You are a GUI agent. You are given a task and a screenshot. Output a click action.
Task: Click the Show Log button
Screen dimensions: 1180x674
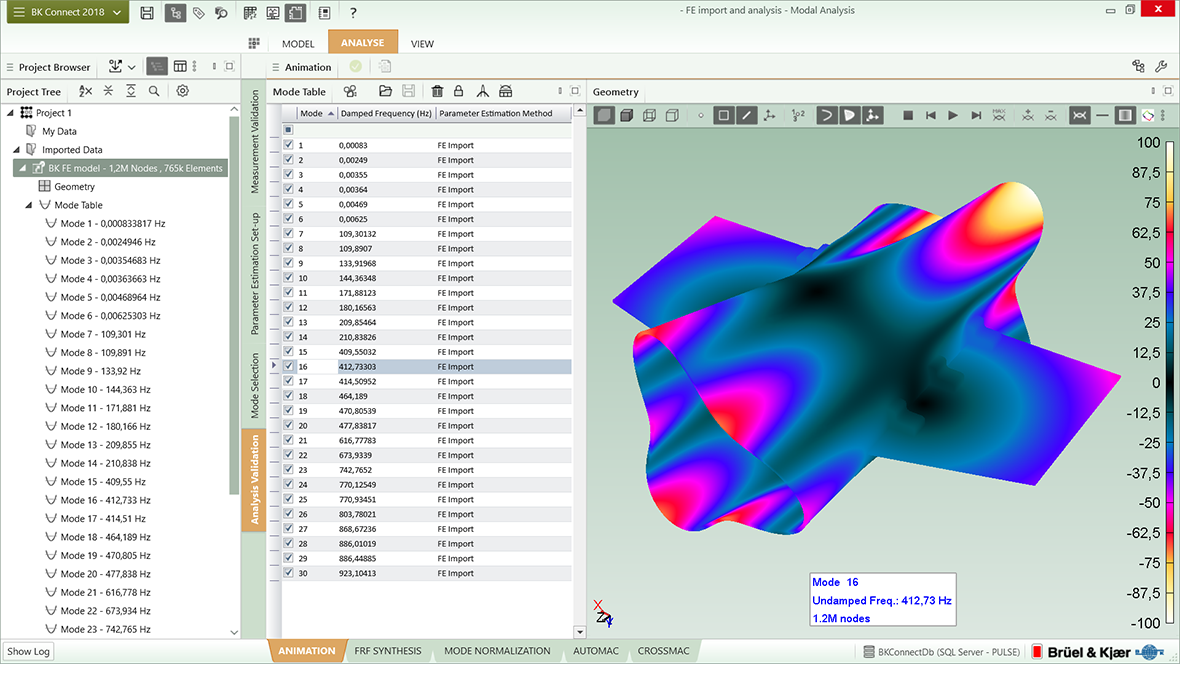click(27, 651)
